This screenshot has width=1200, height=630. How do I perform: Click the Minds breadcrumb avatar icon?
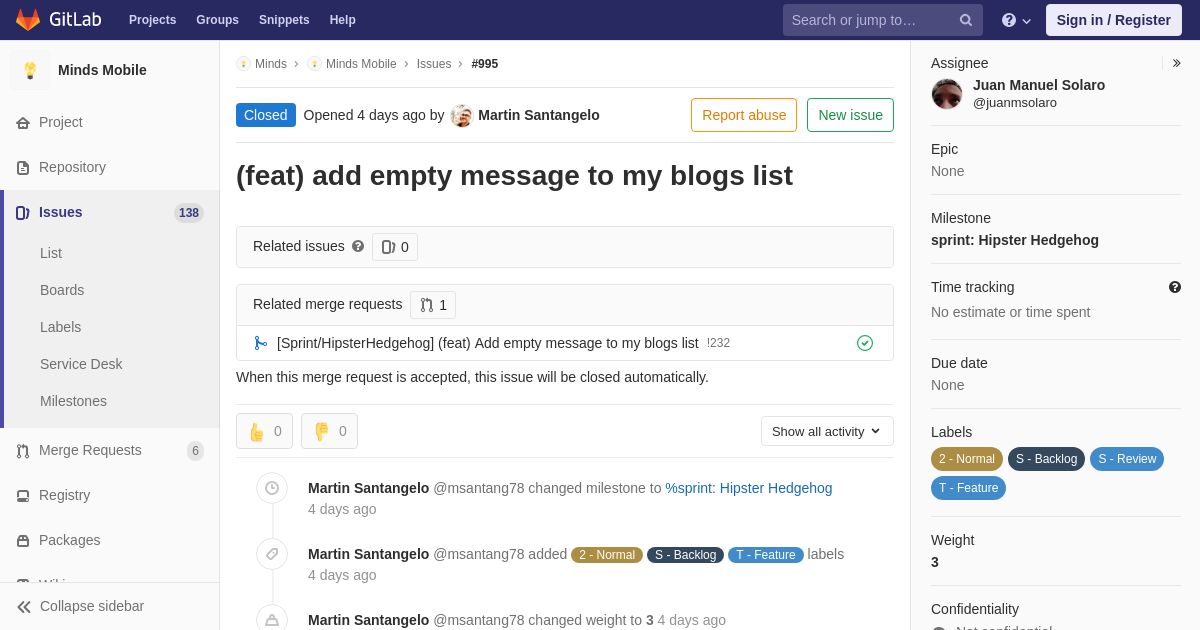coord(243,64)
